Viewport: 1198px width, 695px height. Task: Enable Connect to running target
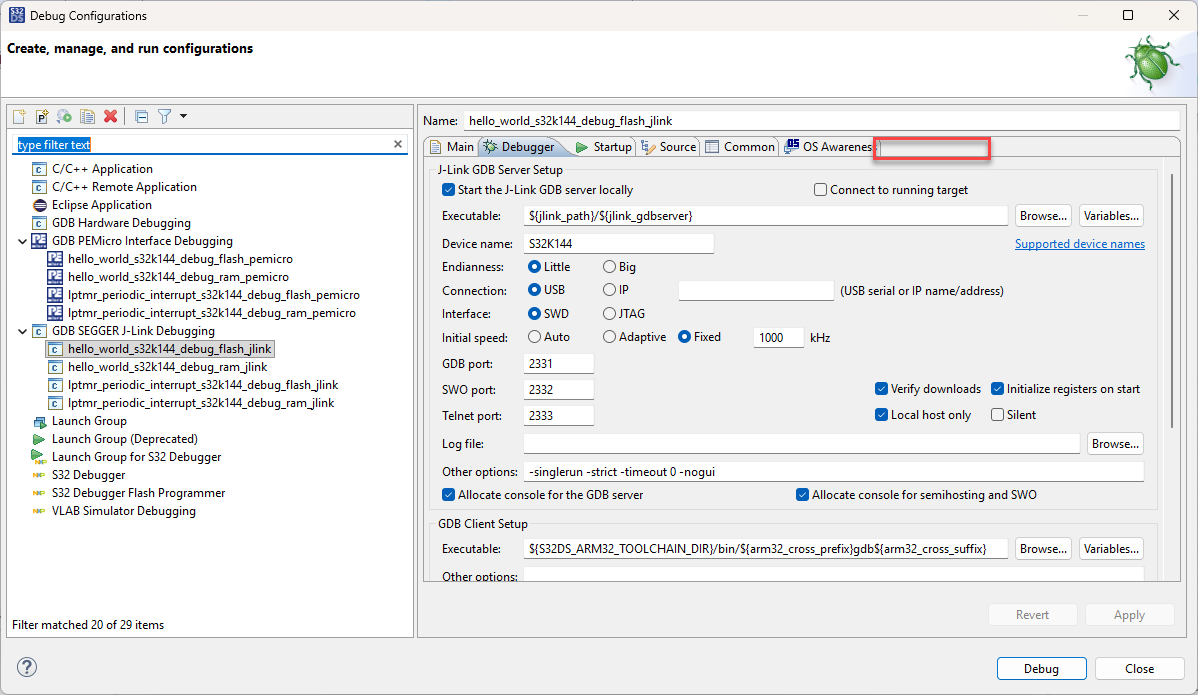click(821, 189)
